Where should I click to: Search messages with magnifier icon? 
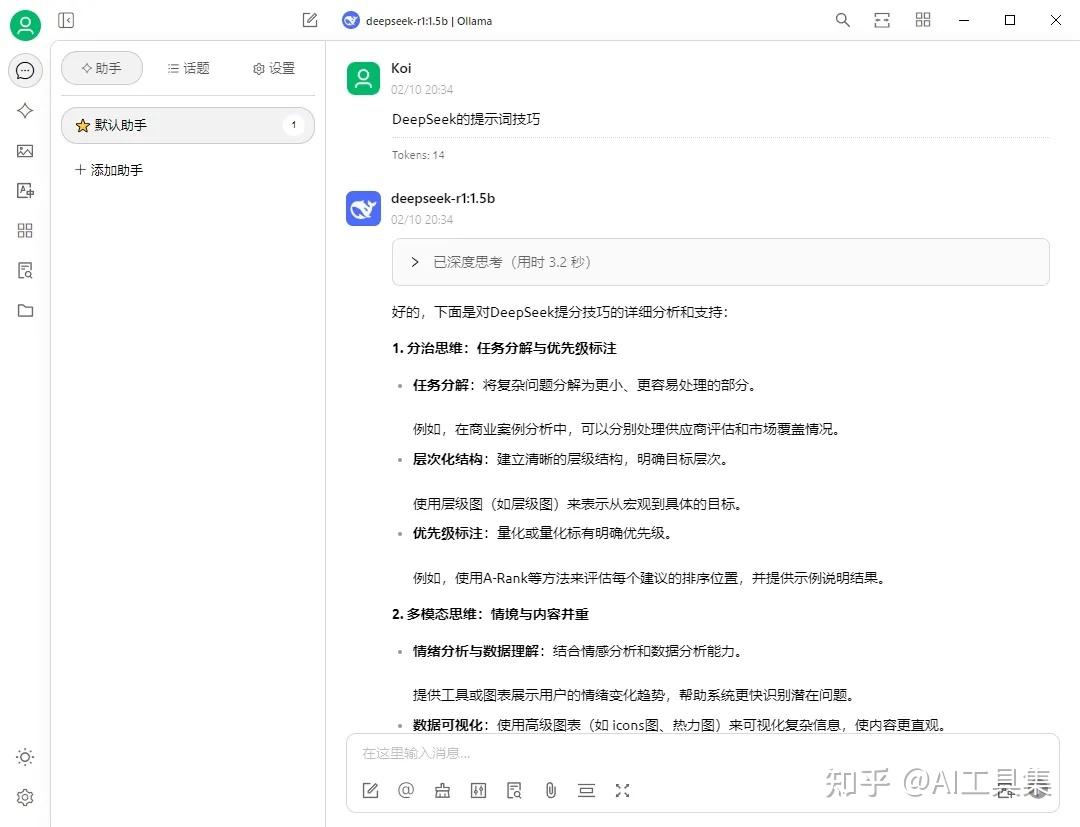842,20
